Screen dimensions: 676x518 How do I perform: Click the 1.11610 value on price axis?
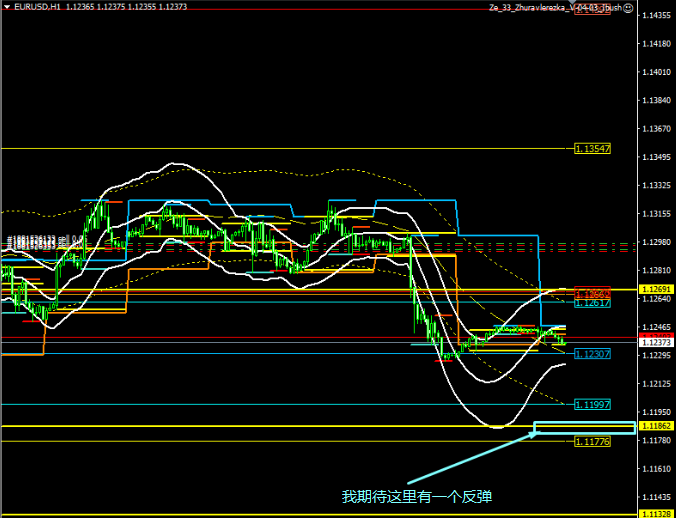(x=656, y=469)
